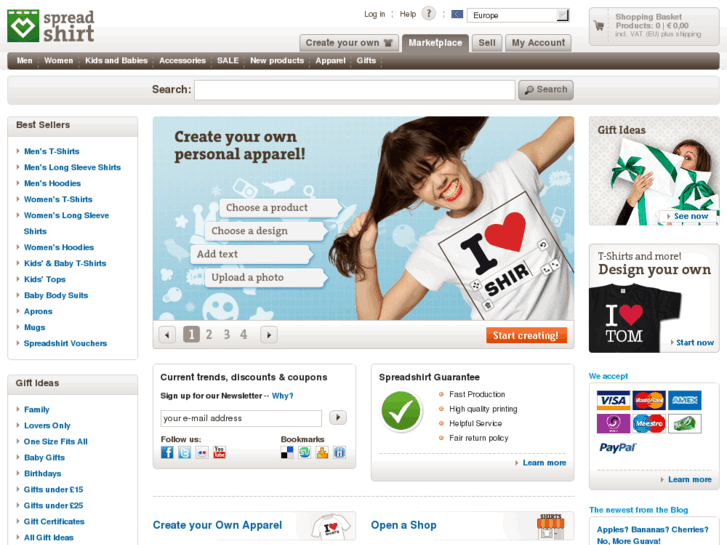
Task: Open the SALE menu item
Action: 228,60
